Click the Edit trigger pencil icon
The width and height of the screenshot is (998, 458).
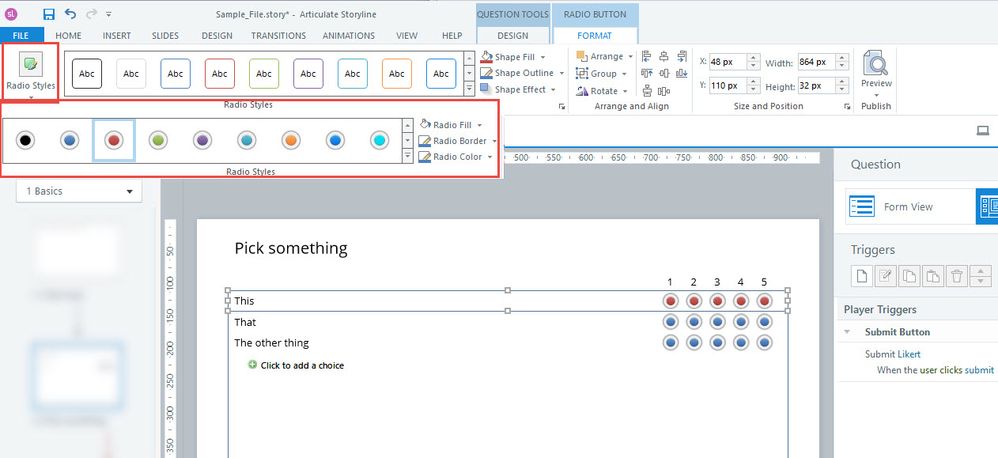886,275
